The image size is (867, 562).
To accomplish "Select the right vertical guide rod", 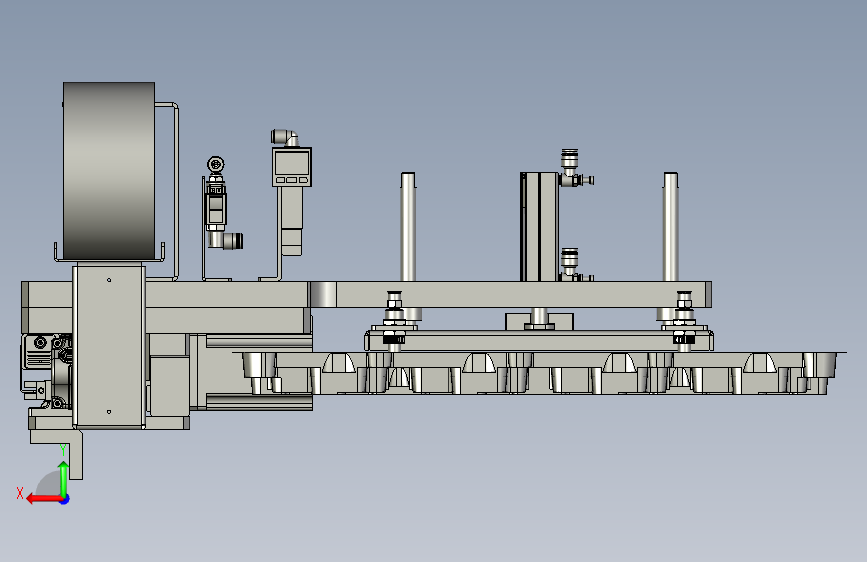I will (x=671, y=227).
